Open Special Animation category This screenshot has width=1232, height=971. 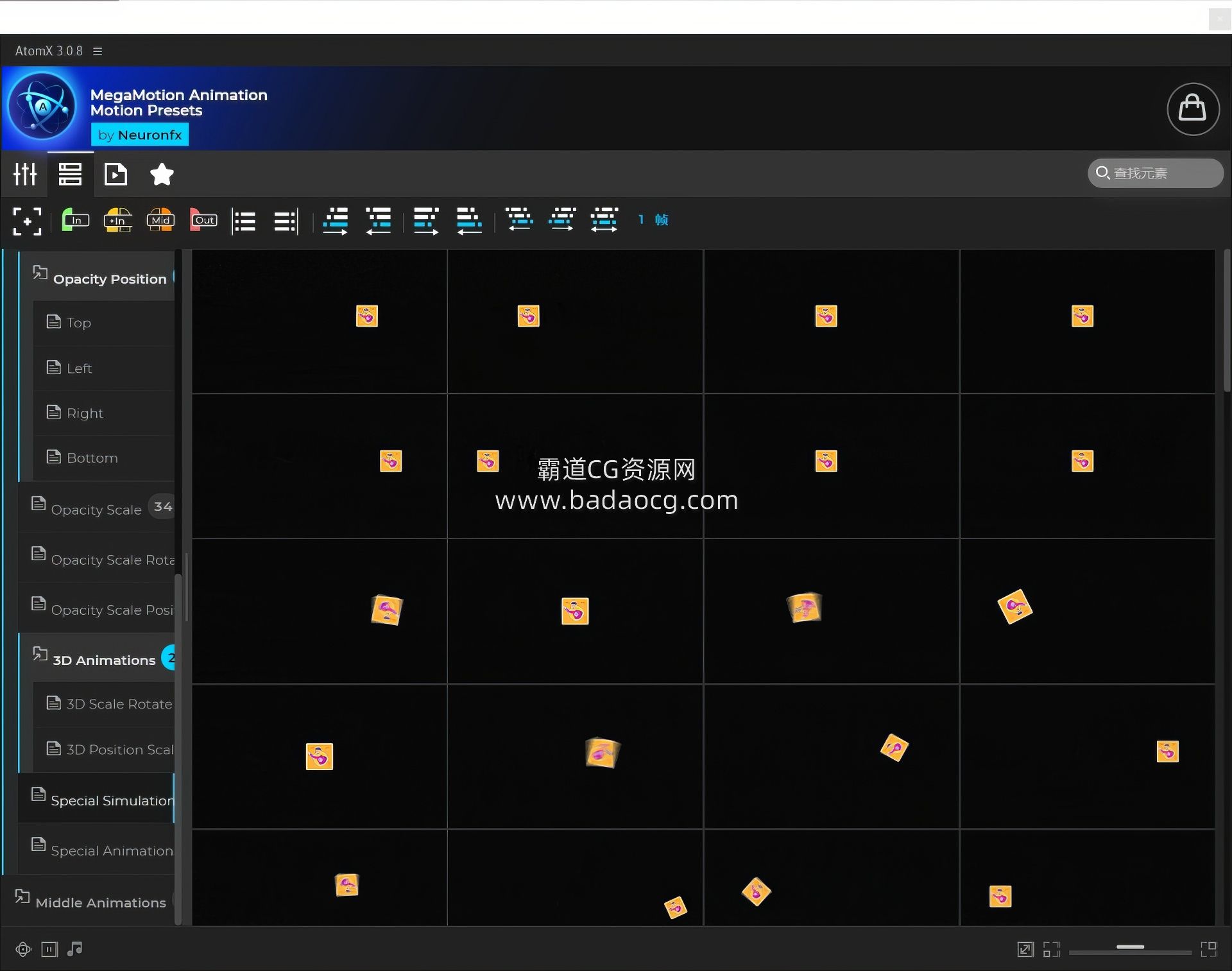click(x=96, y=849)
